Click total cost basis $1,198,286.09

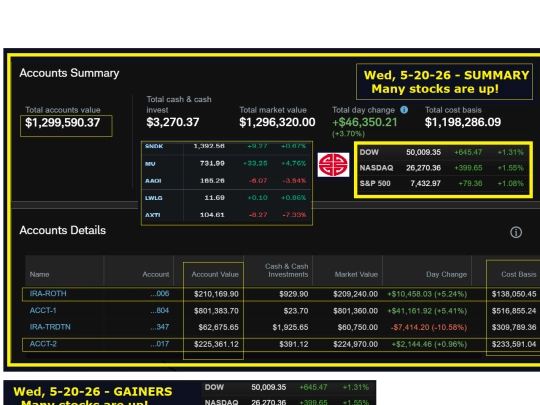[x=463, y=122]
